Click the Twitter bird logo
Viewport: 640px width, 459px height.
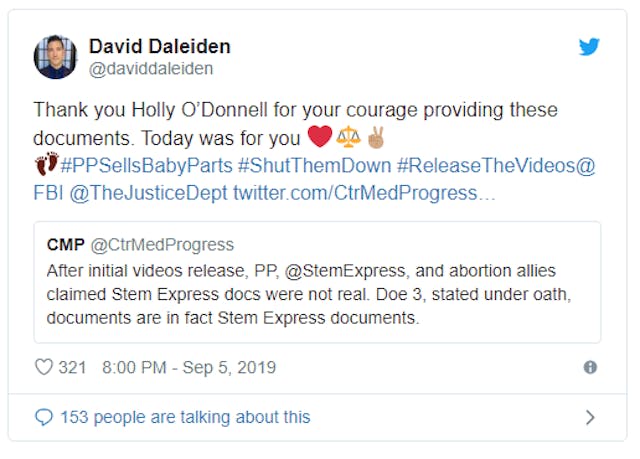pos(590,47)
